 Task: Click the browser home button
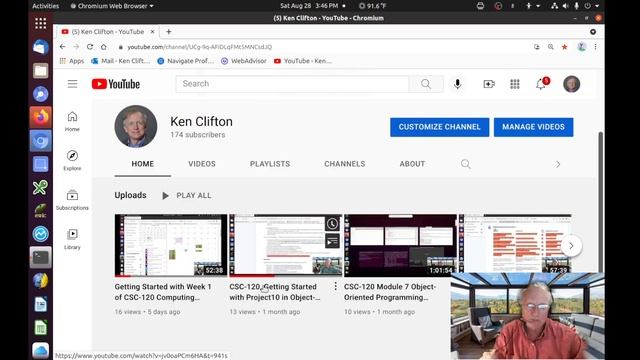[x=104, y=47]
